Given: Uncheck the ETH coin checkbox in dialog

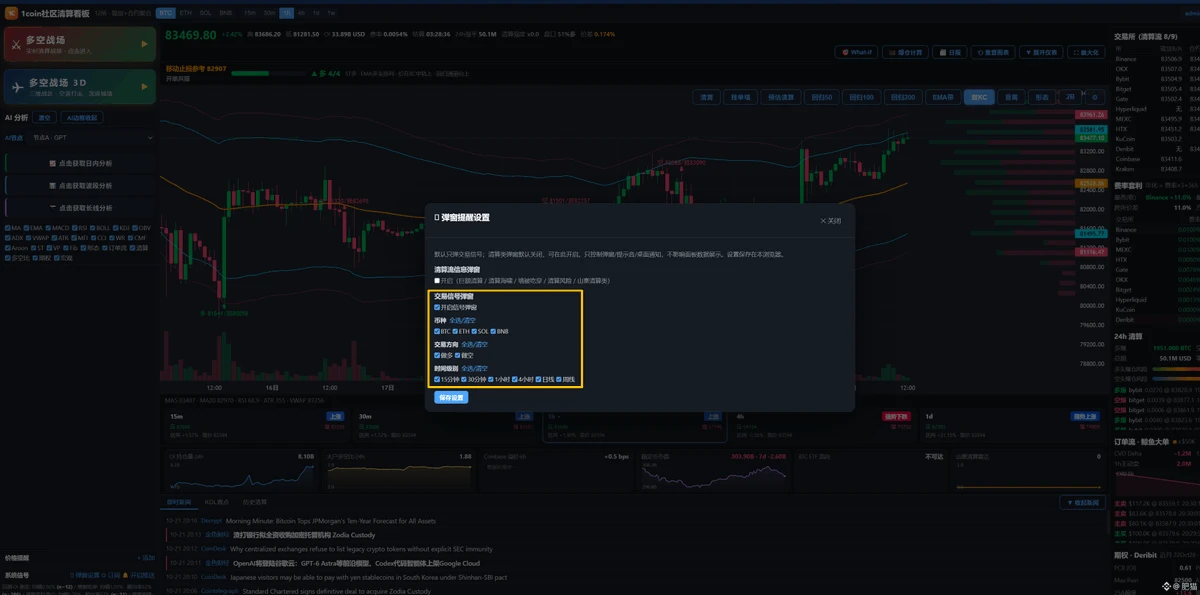Looking at the screenshot, I should (x=456, y=331).
